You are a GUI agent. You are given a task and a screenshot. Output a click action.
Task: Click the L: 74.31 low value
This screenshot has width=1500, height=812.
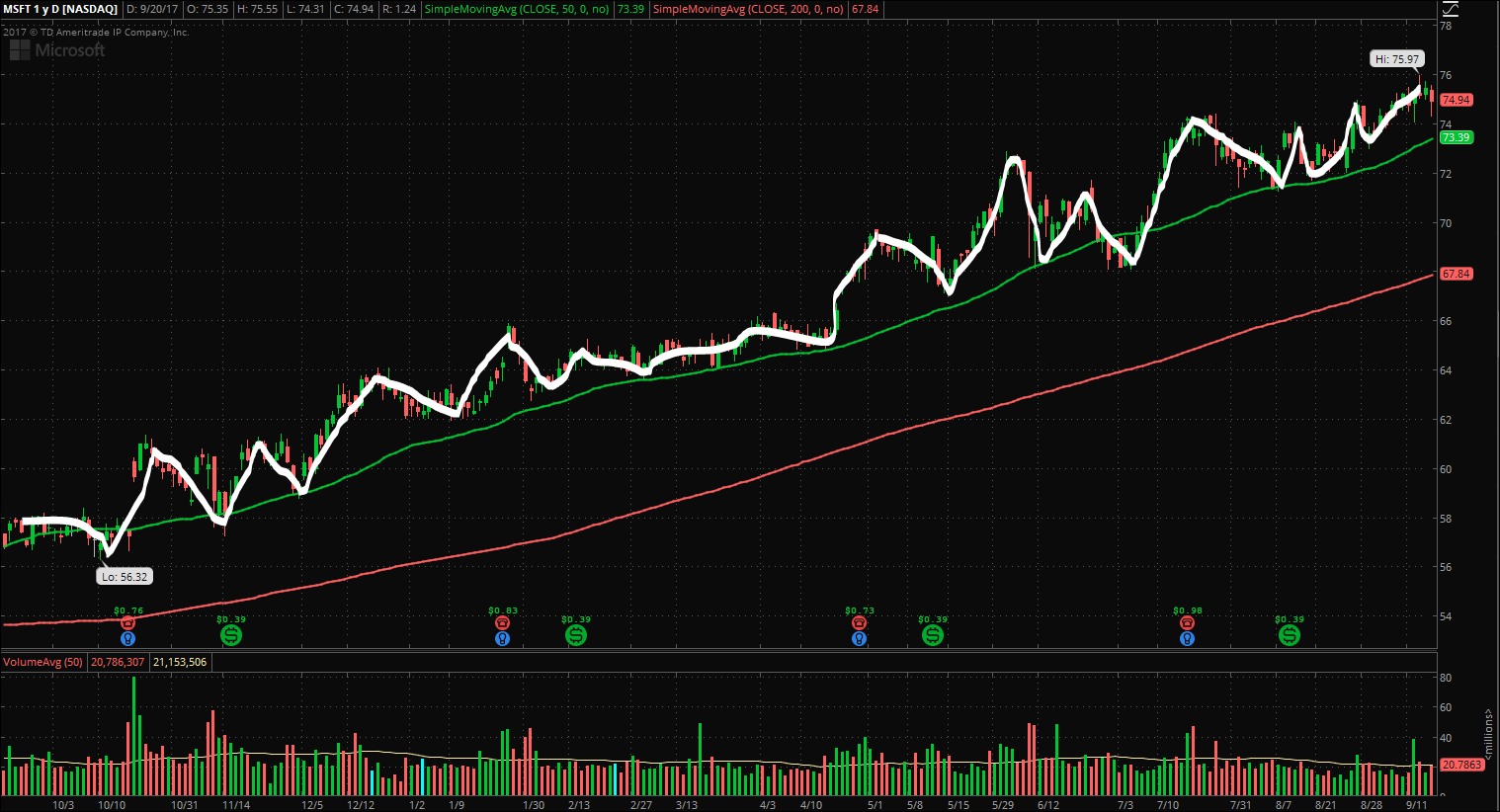pos(305,9)
